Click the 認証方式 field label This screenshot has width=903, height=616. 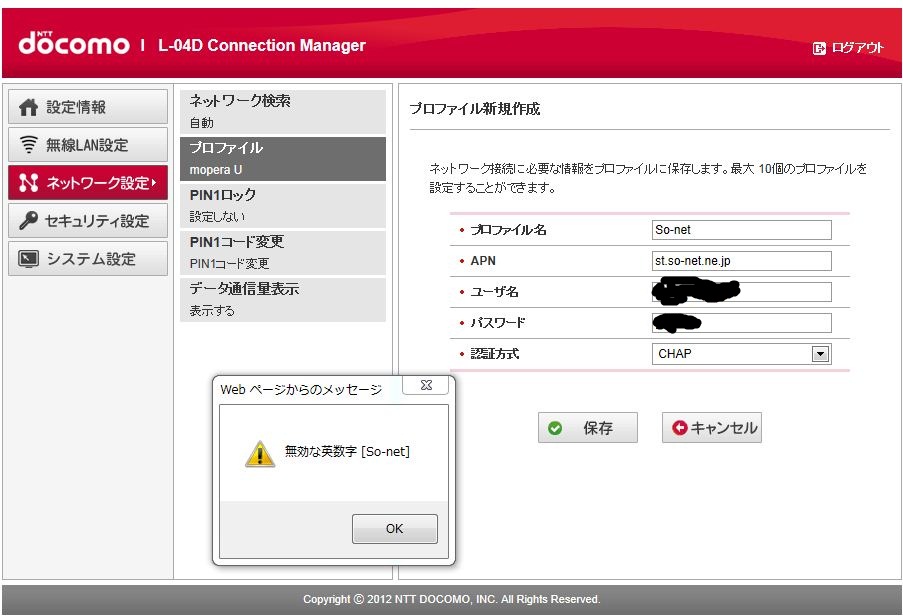[495, 354]
